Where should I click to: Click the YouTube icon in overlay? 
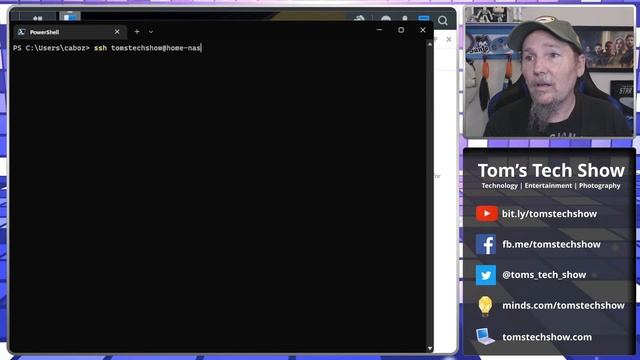point(486,213)
